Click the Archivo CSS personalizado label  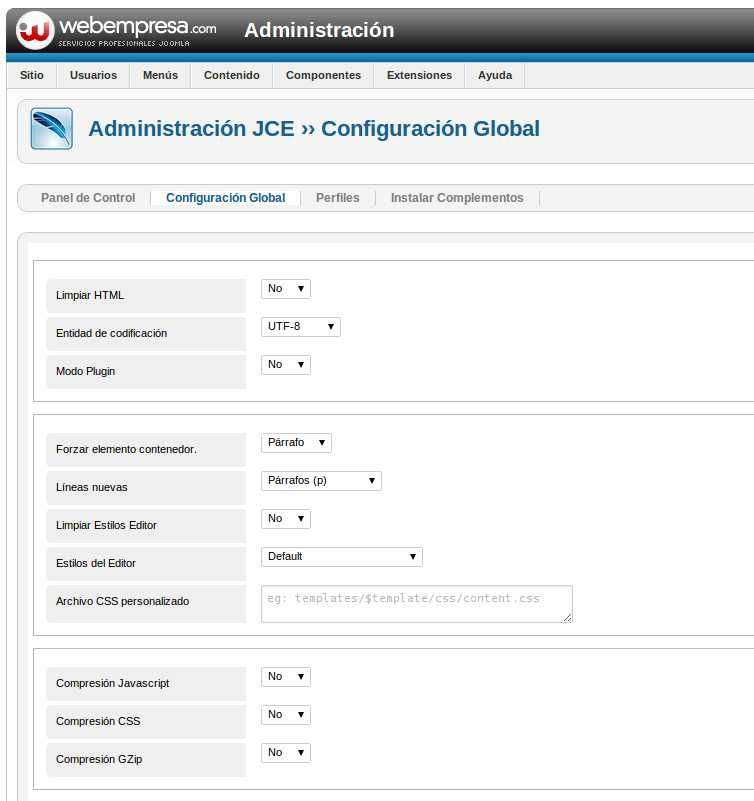(x=123, y=601)
